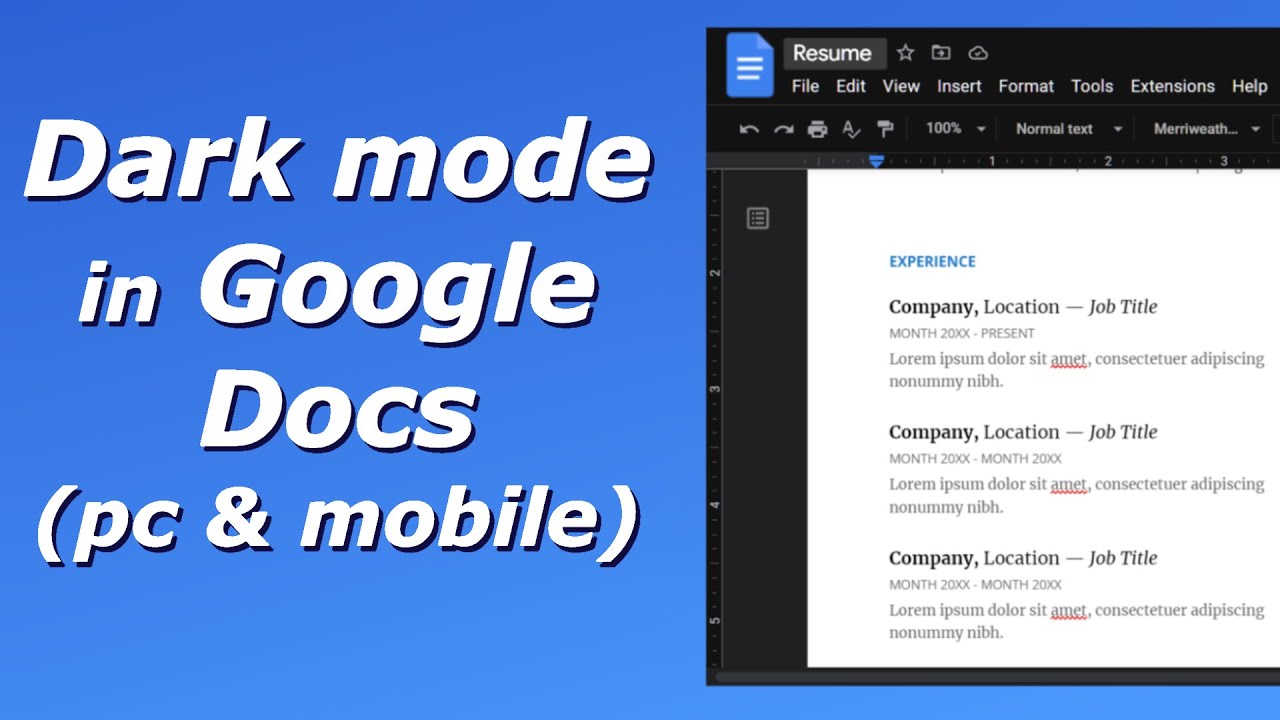Open the Tools menu
This screenshot has height=720, width=1280.
[1092, 86]
